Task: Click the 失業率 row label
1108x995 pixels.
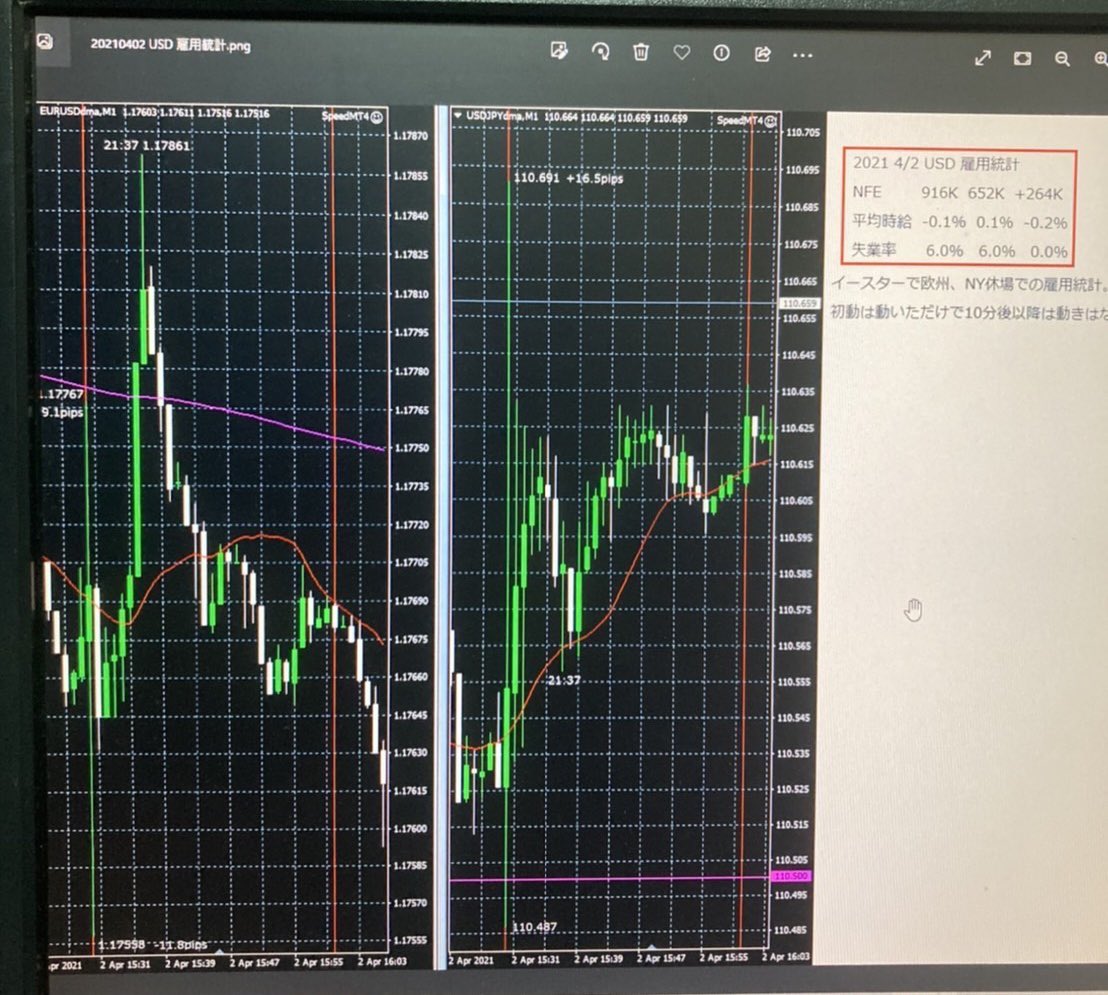Action: coord(873,250)
